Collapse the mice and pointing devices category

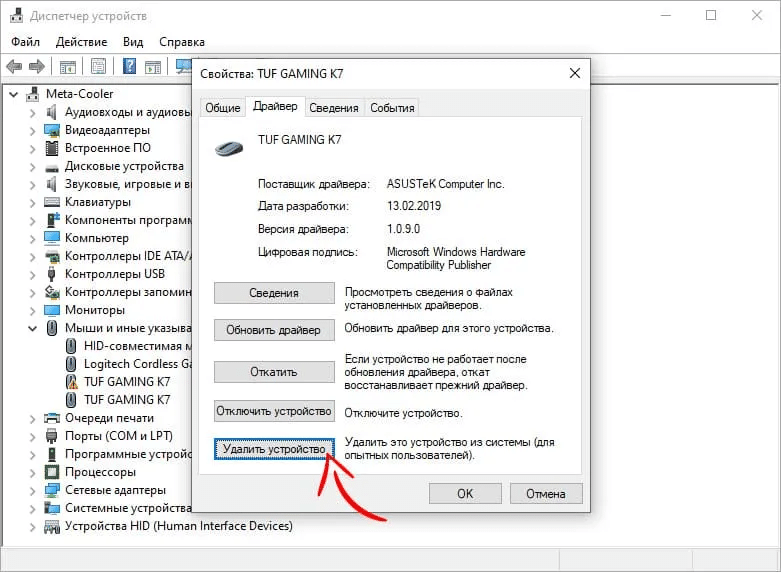coord(32,328)
